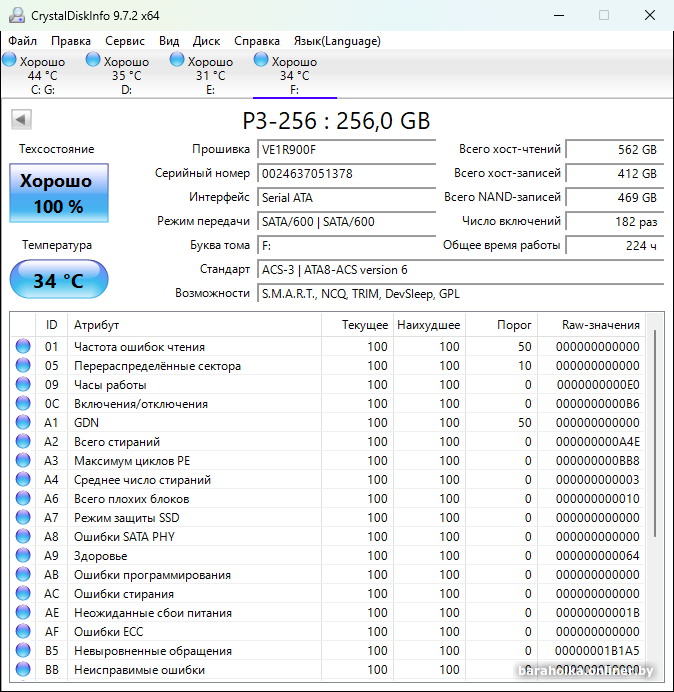Click the Raw-значения column header
The height and width of the screenshot is (692, 674).
(x=601, y=325)
